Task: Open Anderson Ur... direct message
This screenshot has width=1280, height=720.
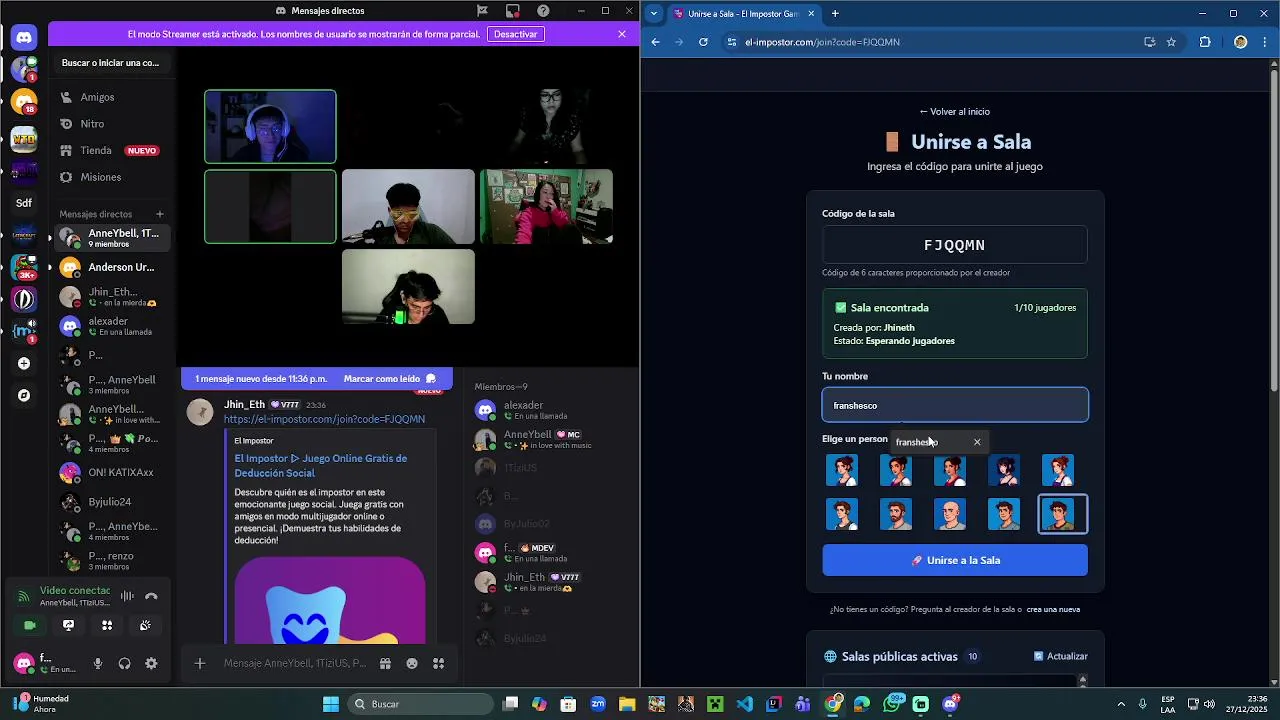Action: click(x=111, y=267)
